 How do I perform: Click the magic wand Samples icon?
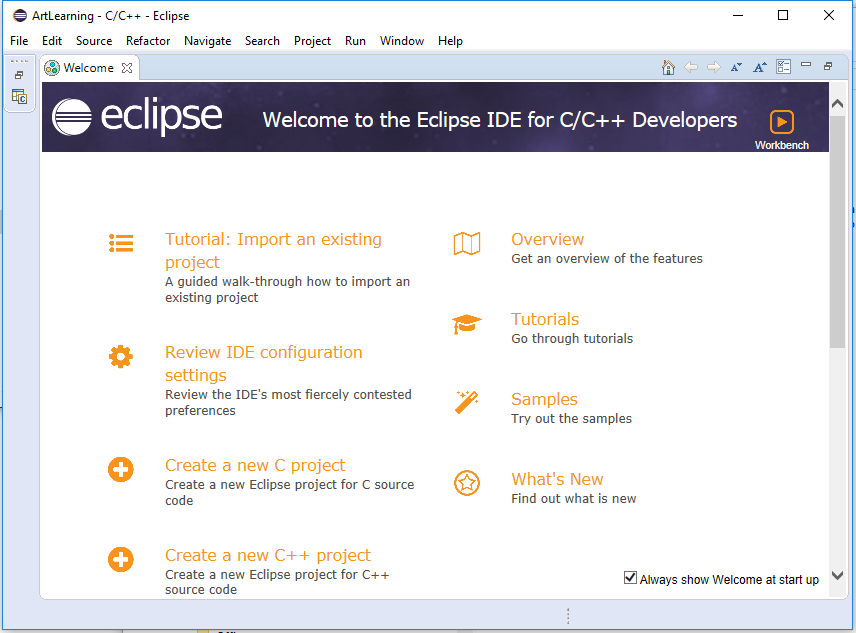tap(467, 402)
